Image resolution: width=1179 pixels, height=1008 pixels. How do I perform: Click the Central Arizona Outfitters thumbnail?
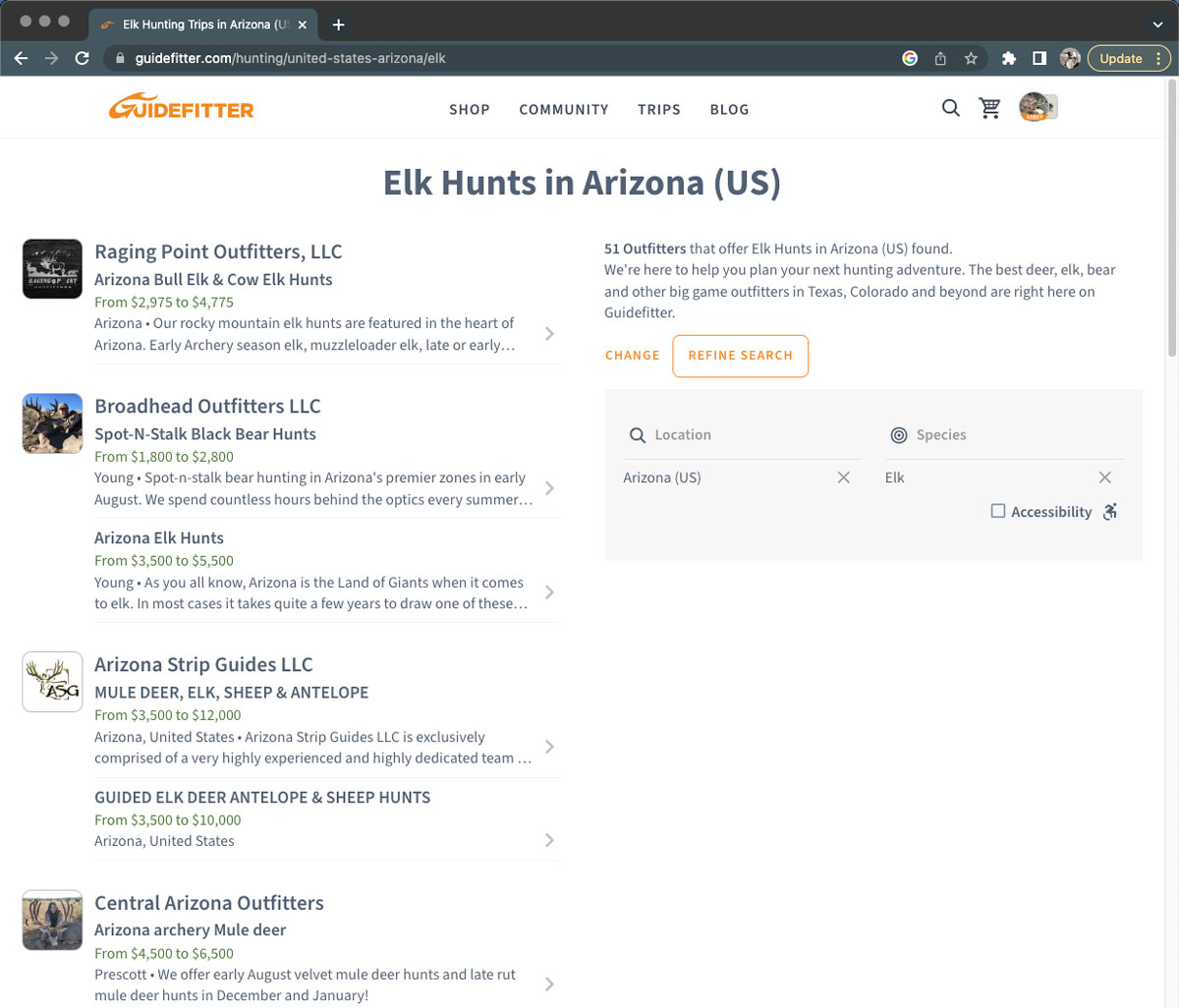tap(52, 921)
